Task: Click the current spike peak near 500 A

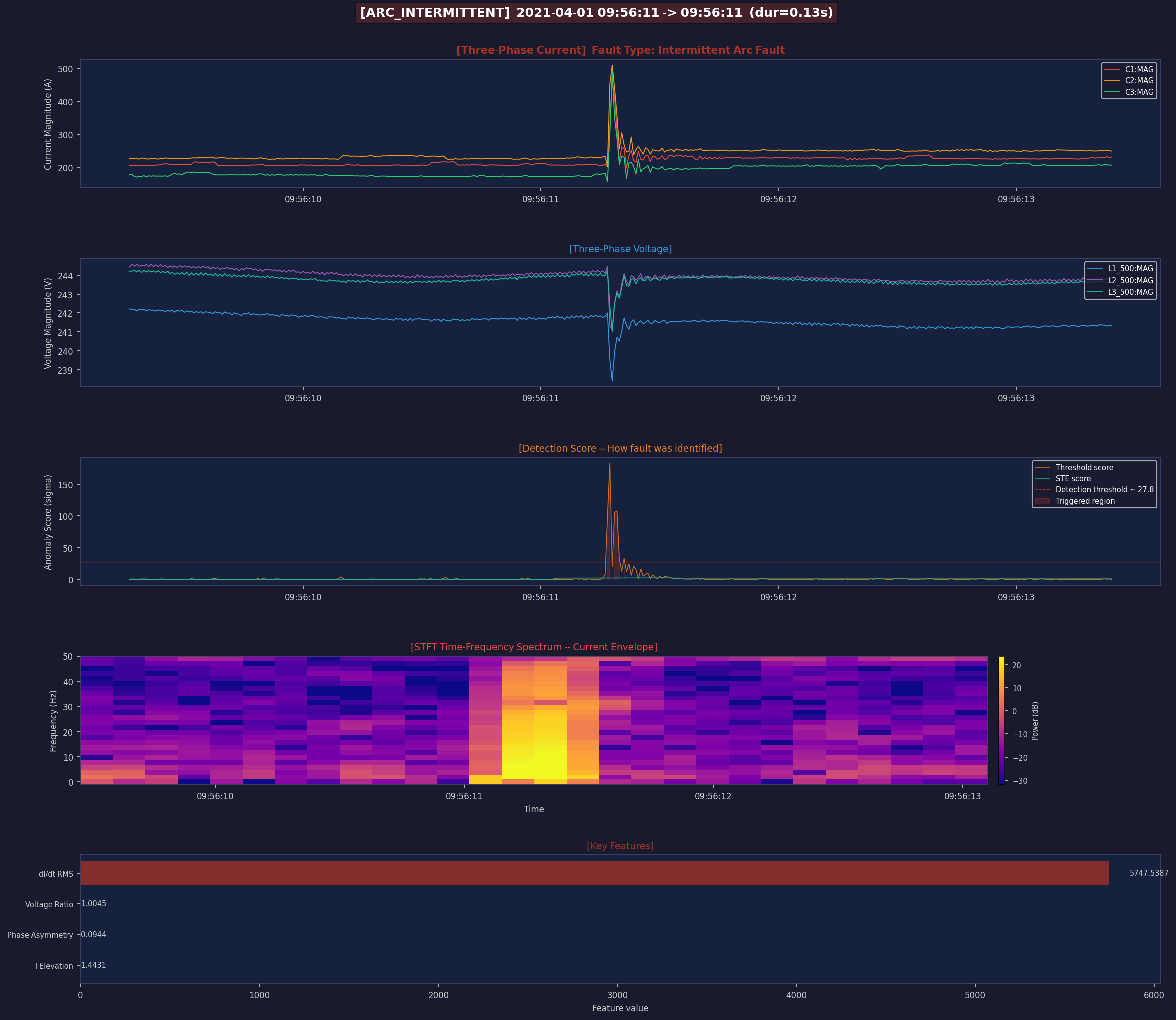Action: pos(612,66)
